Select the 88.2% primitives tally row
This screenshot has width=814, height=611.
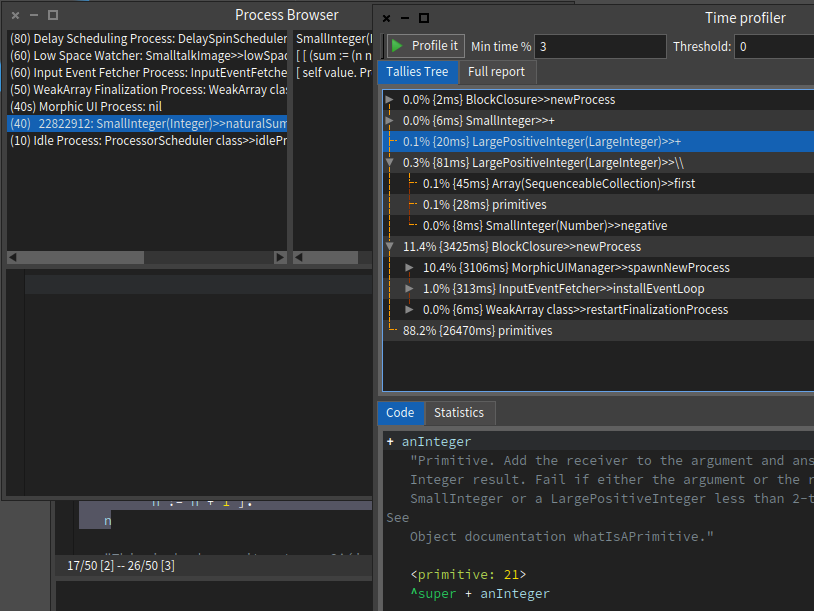tap(477, 331)
